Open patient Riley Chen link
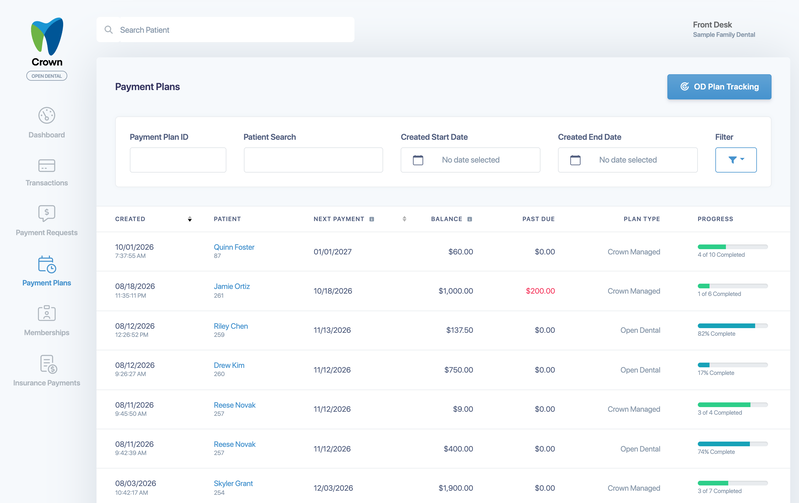Image resolution: width=799 pixels, height=503 pixels. point(231,326)
